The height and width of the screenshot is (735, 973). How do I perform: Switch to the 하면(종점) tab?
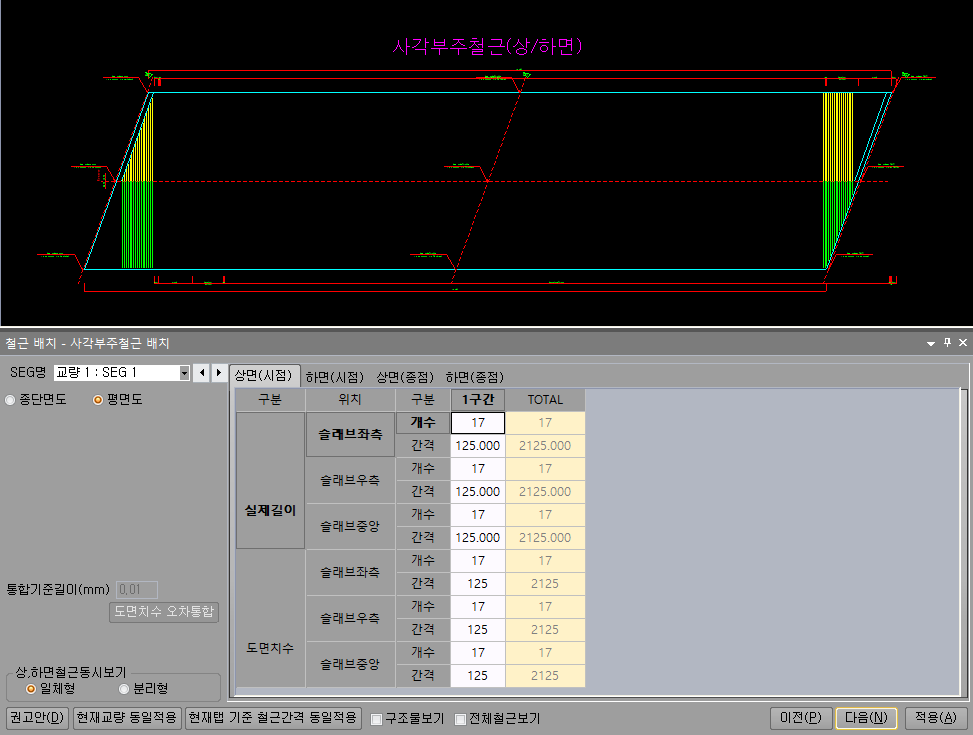(x=475, y=377)
